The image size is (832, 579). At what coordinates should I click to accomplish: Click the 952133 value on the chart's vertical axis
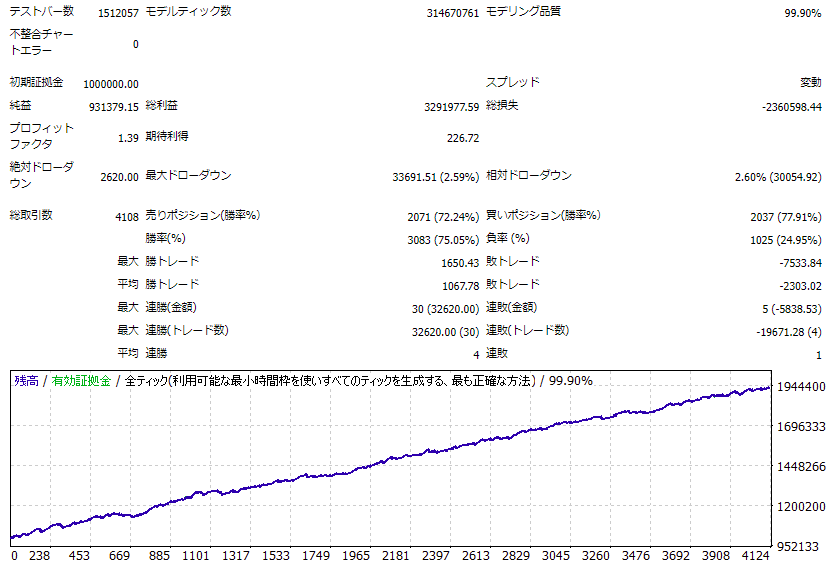804,547
